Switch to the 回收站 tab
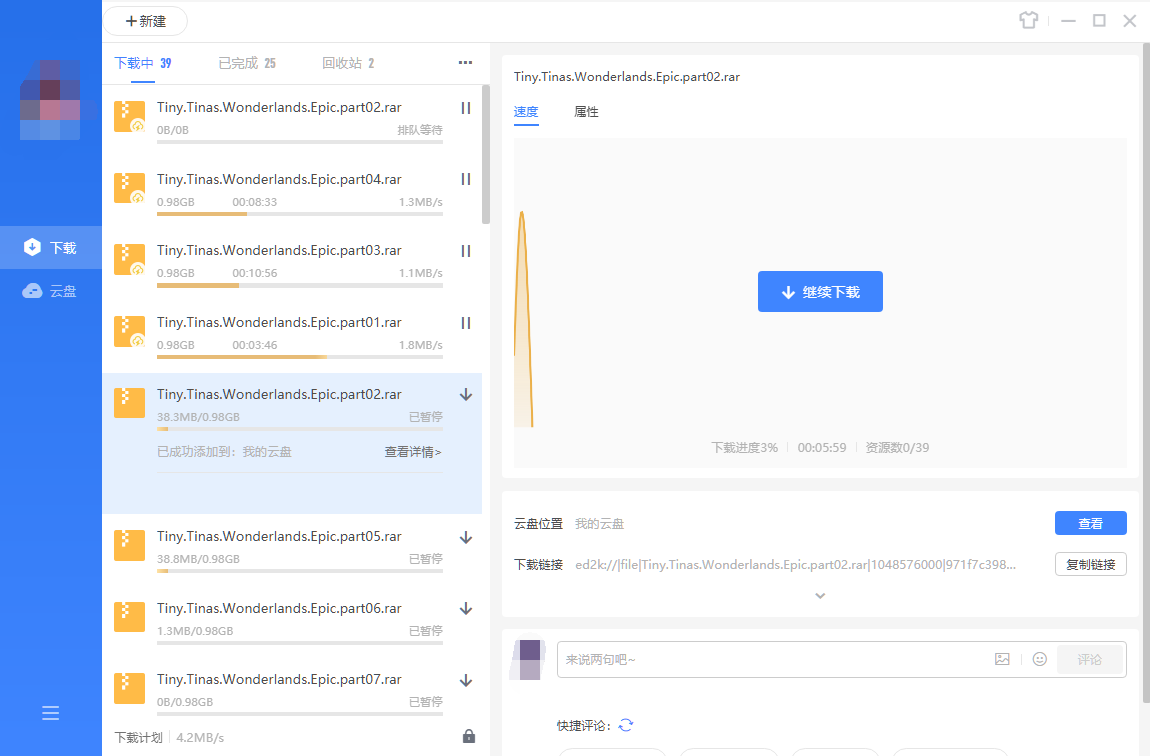This screenshot has width=1150, height=756. (347, 63)
